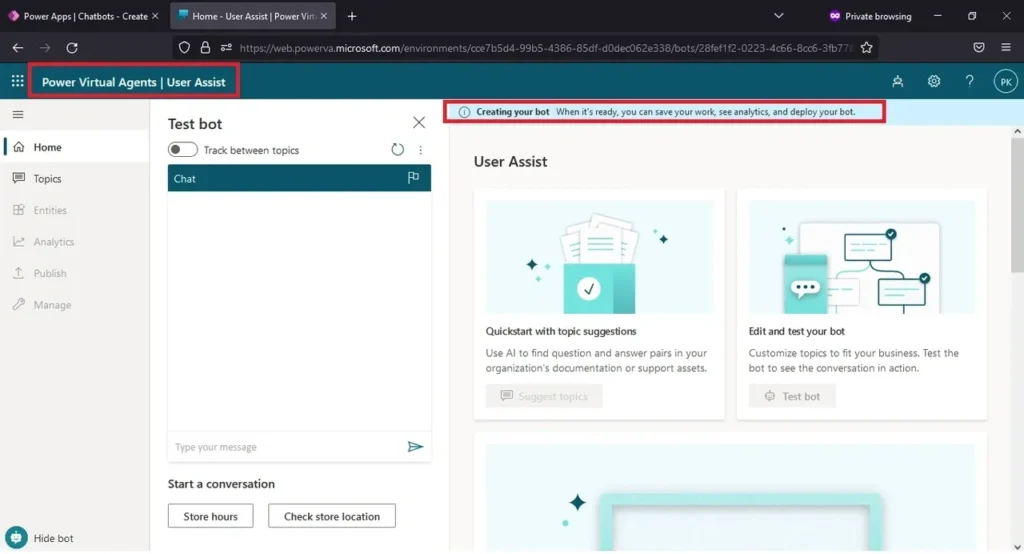This screenshot has width=1024, height=554.
Task: Click the scrollbar up arrow
Action: point(1017,131)
